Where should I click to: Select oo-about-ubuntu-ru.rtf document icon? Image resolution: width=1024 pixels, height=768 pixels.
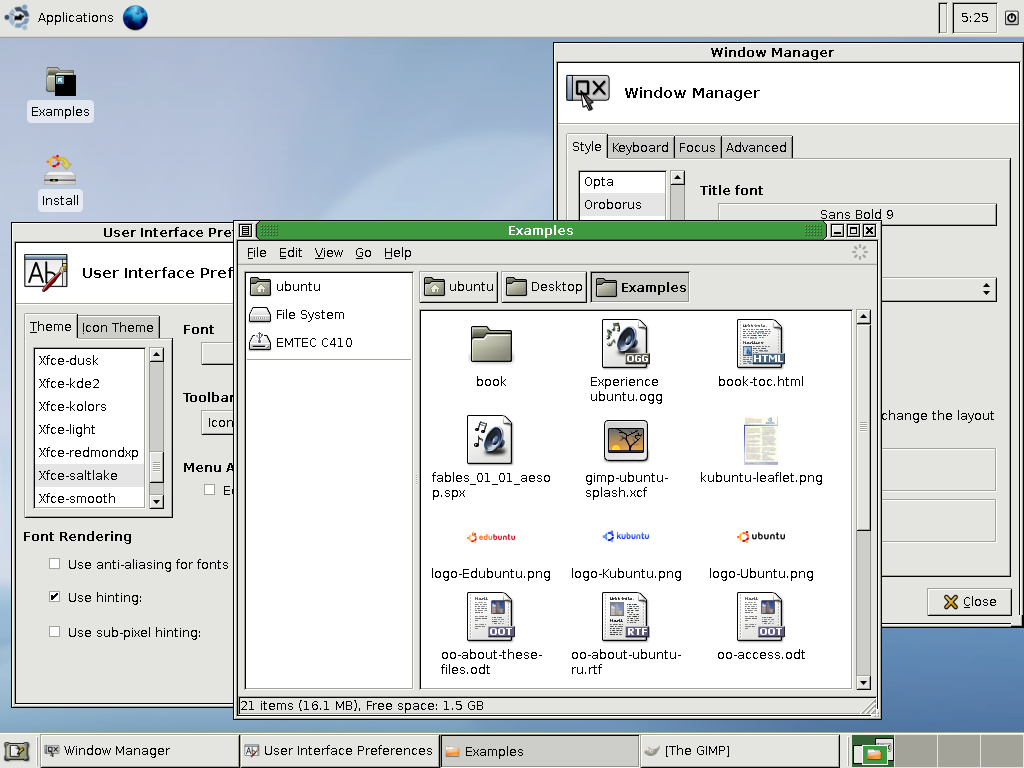pyautogui.click(x=626, y=616)
